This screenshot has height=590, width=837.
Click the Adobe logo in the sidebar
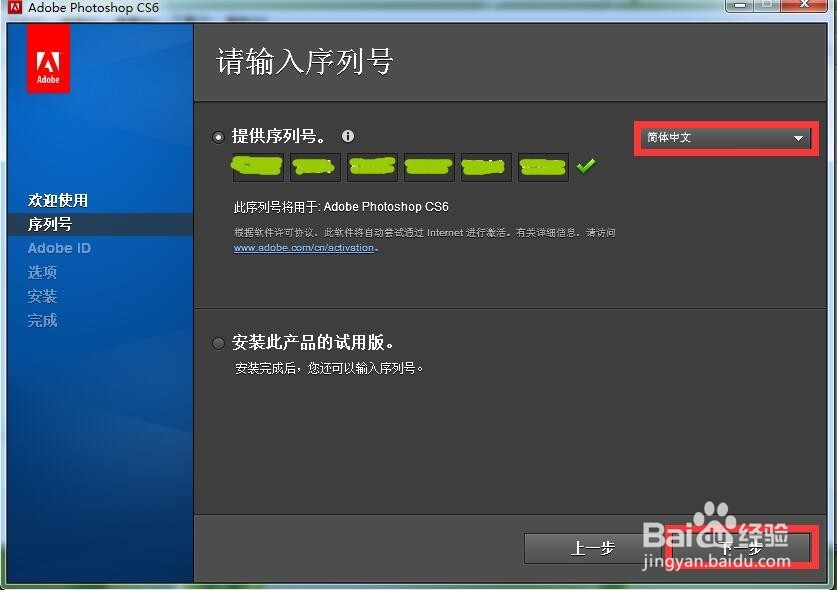coord(47,58)
